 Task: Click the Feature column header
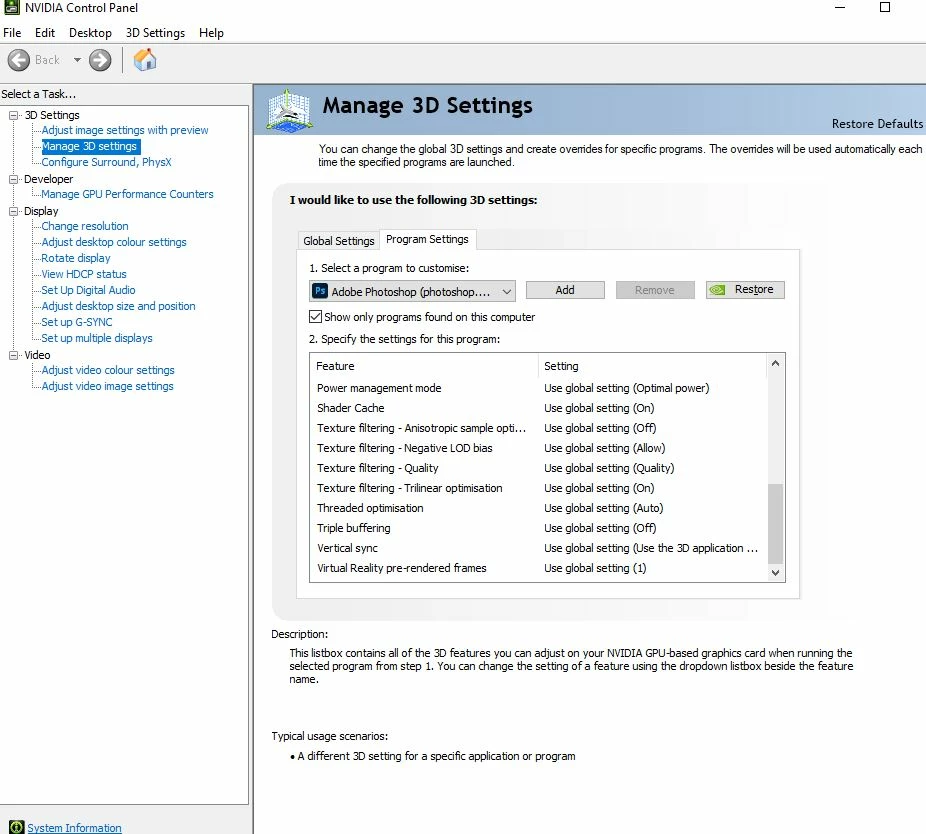pyautogui.click(x=424, y=366)
